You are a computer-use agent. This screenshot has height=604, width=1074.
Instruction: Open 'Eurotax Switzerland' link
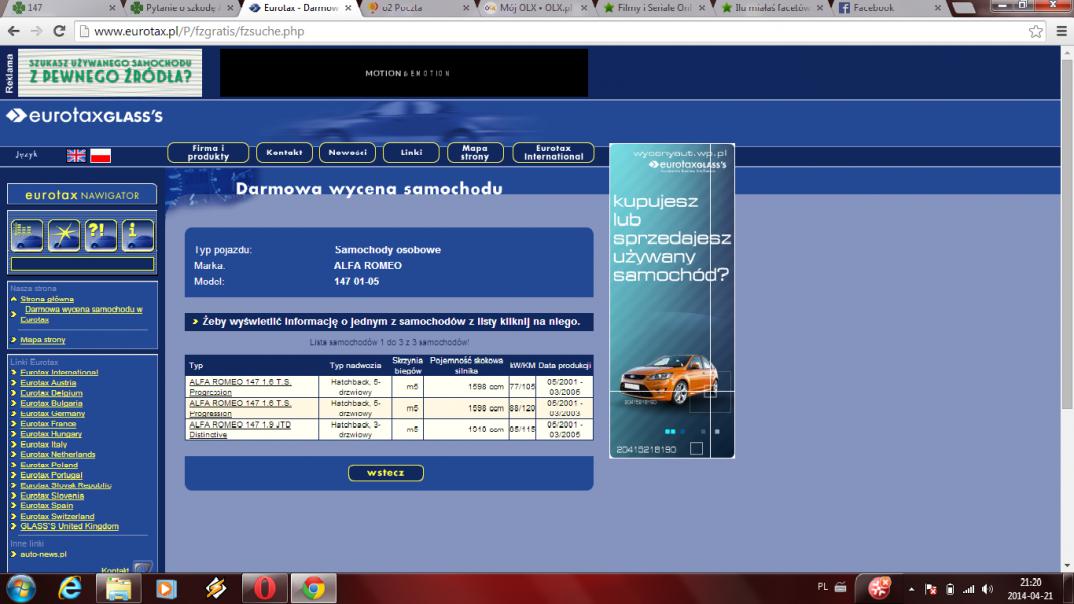[x=57, y=516]
